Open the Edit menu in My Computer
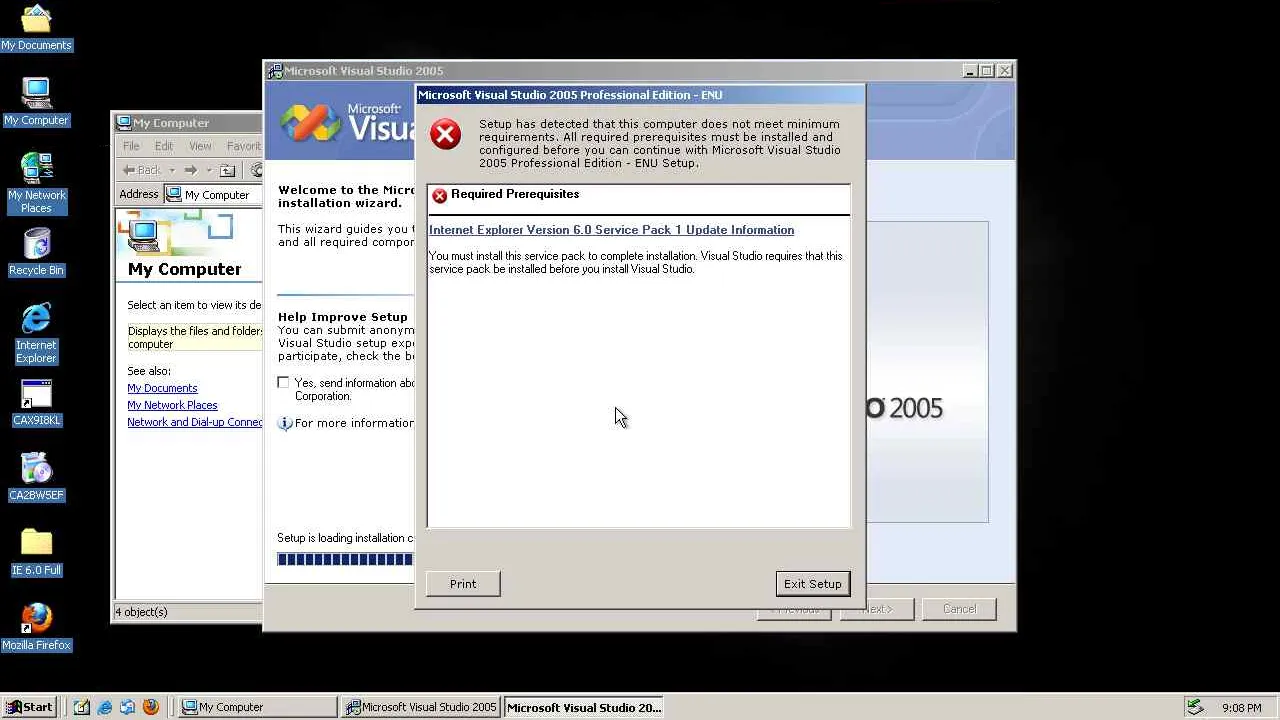 pyautogui.click(x=164, y=146)
